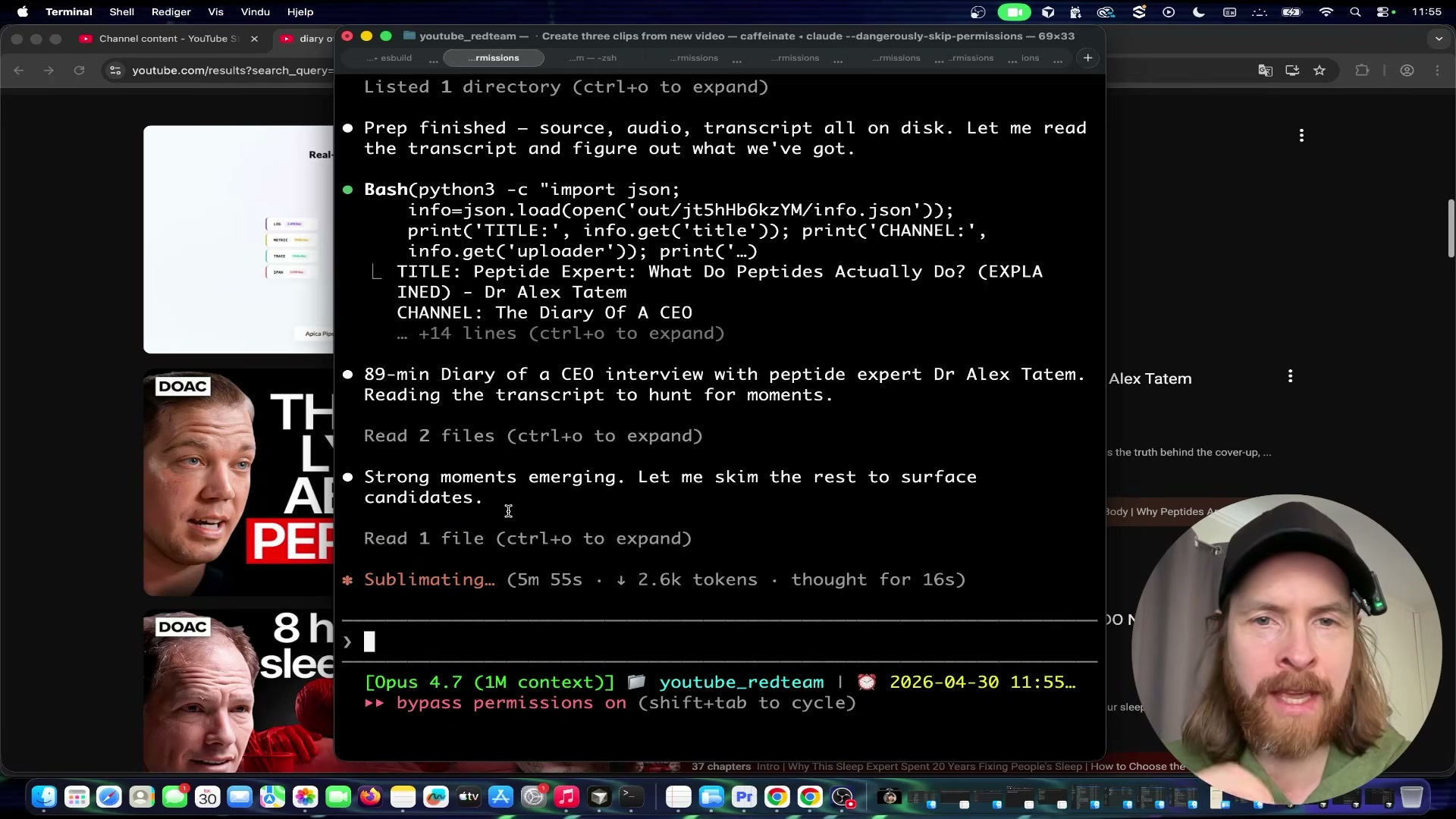Click Chrome's back navigation arrow
1456x819 pixels.
tap(19, 71)
